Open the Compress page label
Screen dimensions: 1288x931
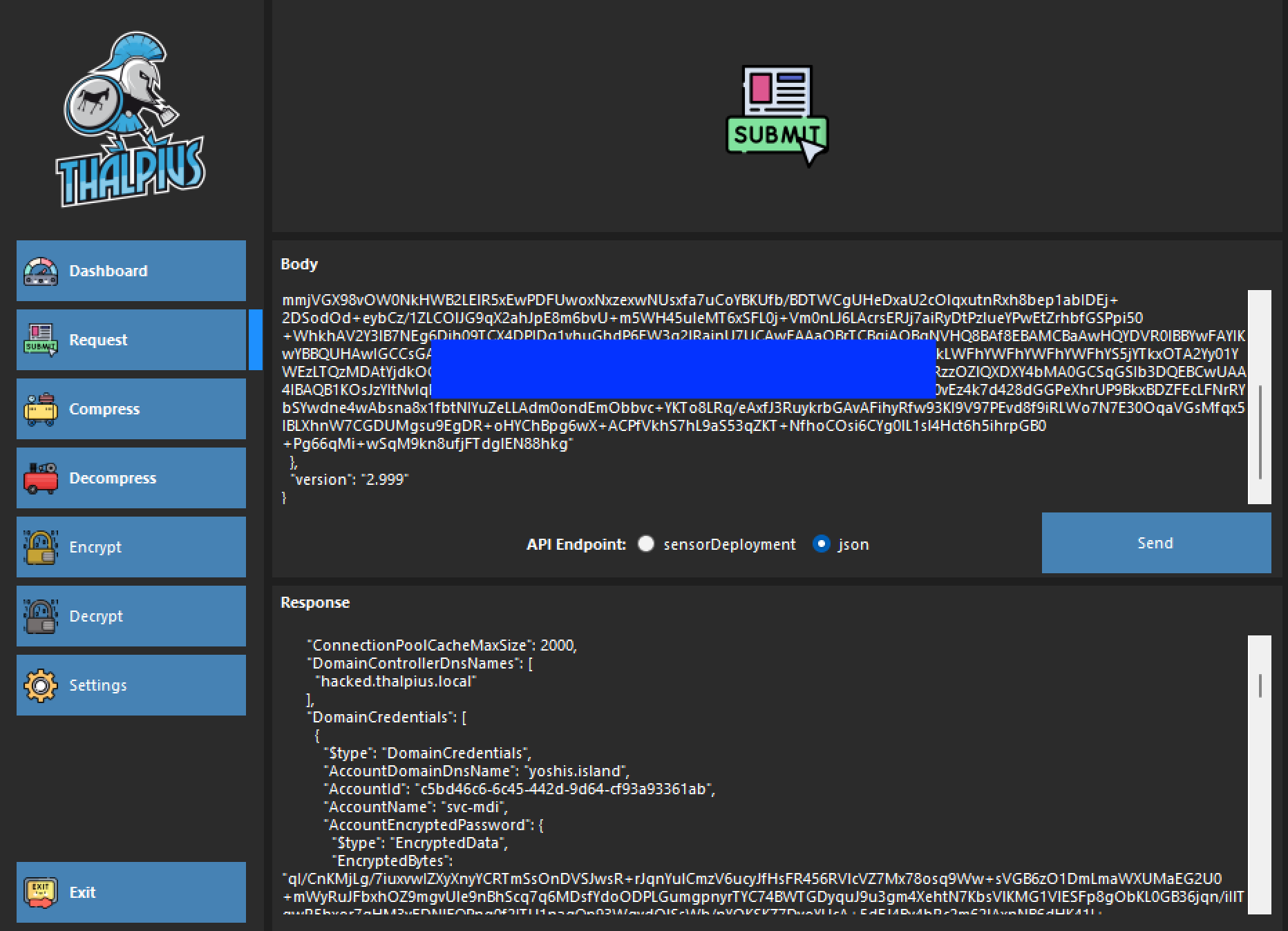point(104,409)
